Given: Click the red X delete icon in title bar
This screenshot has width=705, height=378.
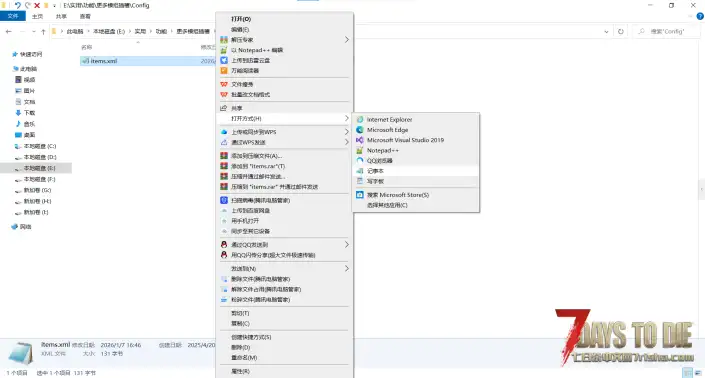Looking at the screenshot, I should 37,5.
